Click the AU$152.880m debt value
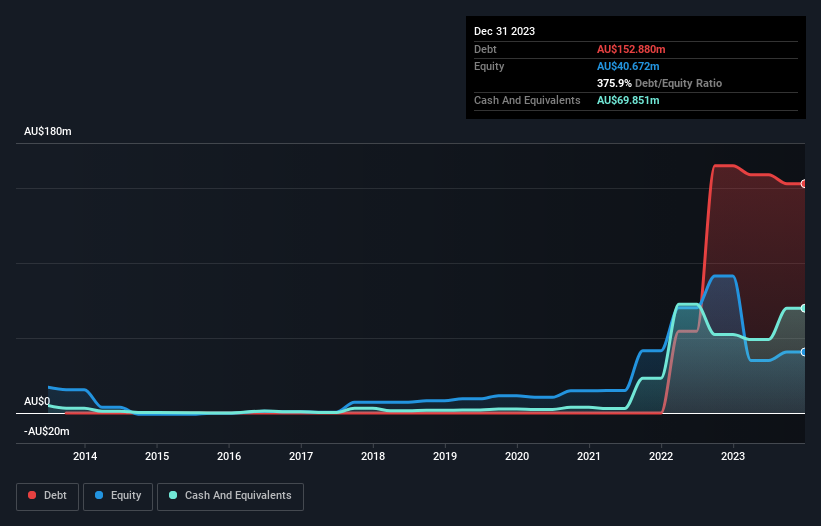 [631, 49]
